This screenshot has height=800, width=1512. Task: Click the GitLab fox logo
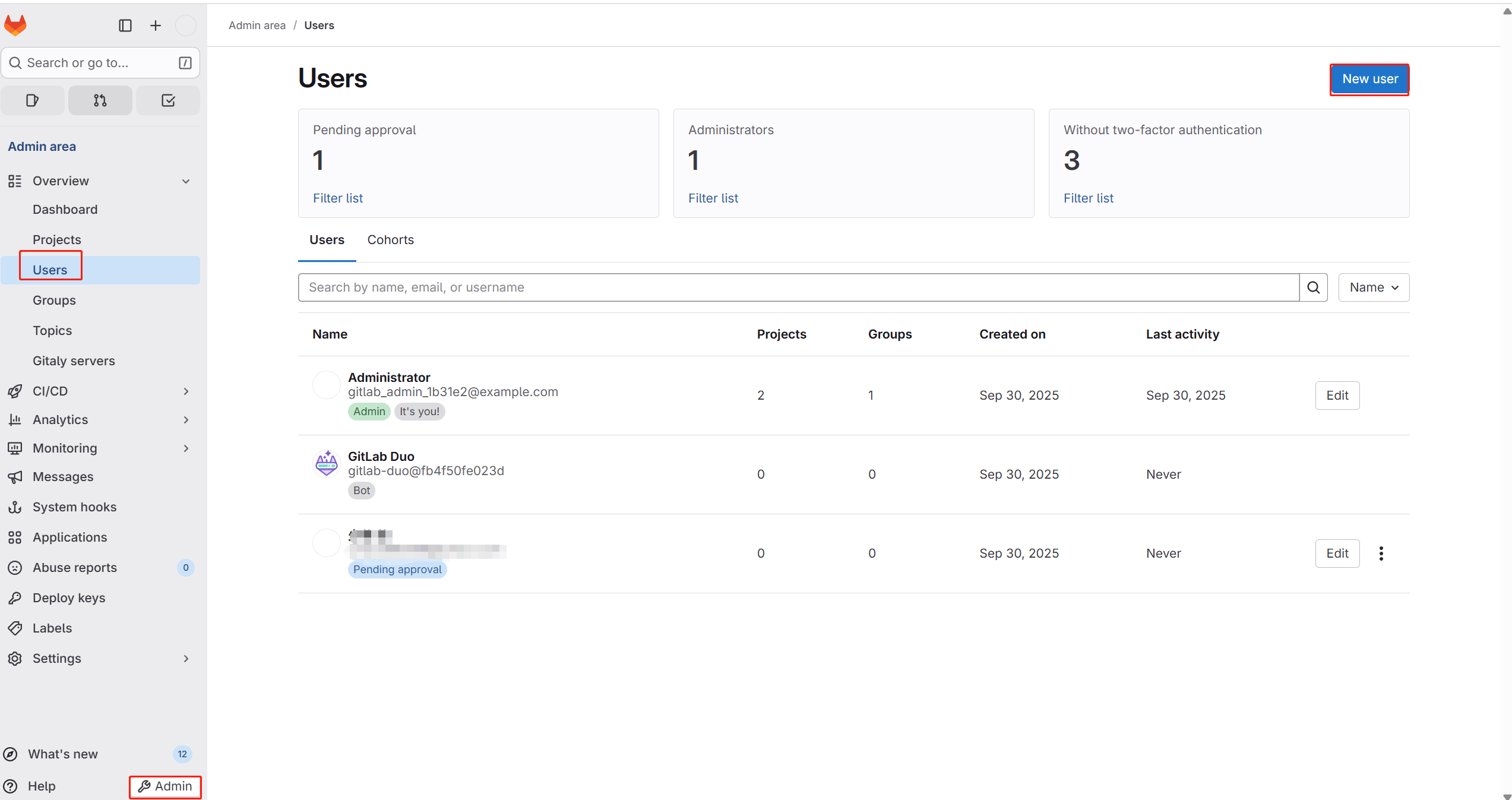[x=15, y=25]
